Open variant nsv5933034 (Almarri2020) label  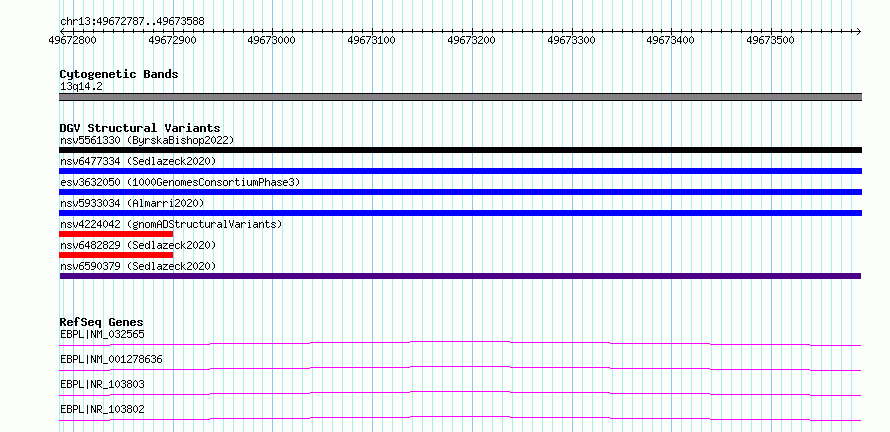click(132, 203)
